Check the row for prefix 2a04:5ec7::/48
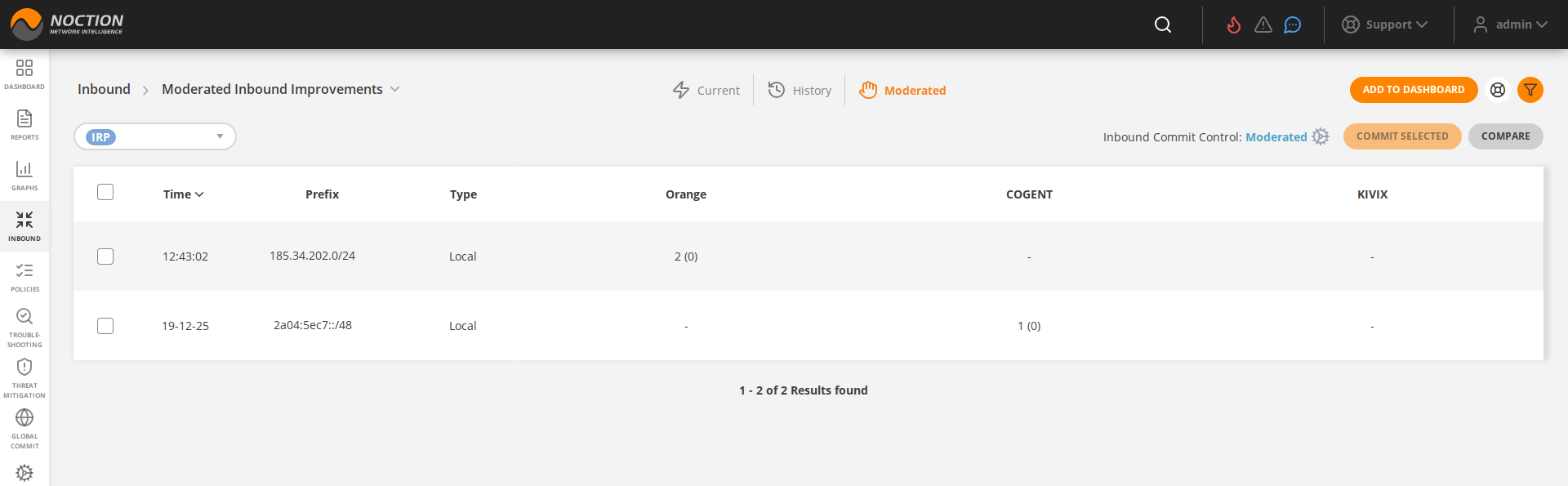Viewport: 1568px width, 486px height. coord(105,326)
